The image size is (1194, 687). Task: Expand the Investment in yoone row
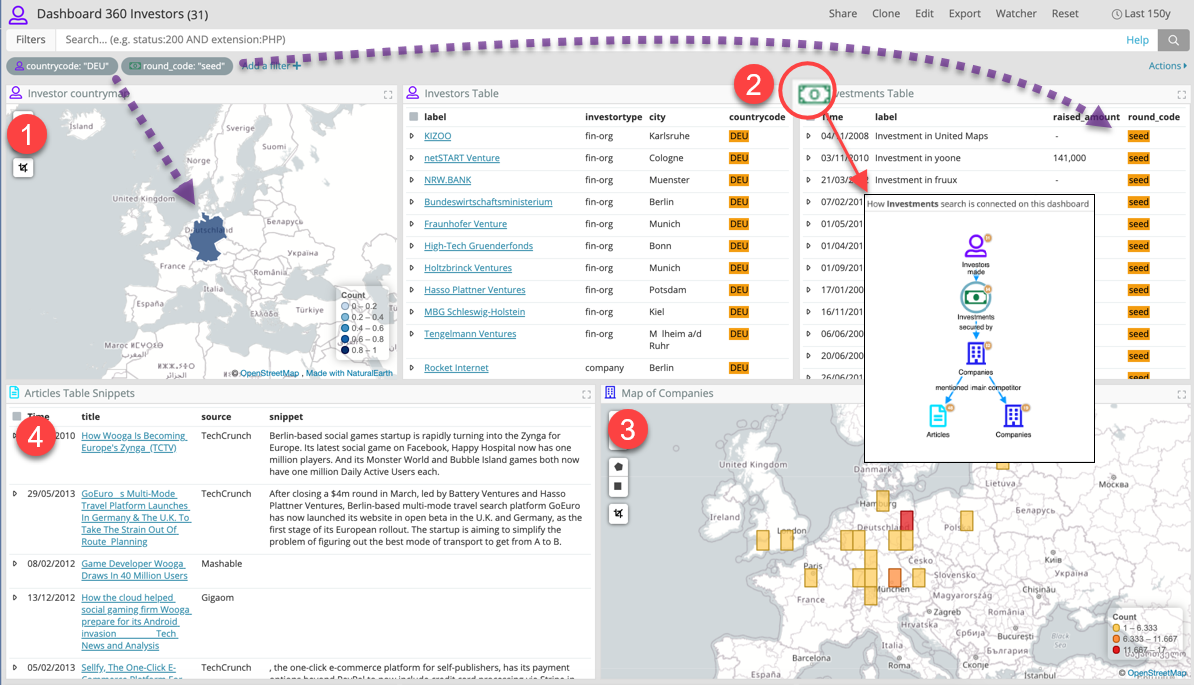pos(809,158)
